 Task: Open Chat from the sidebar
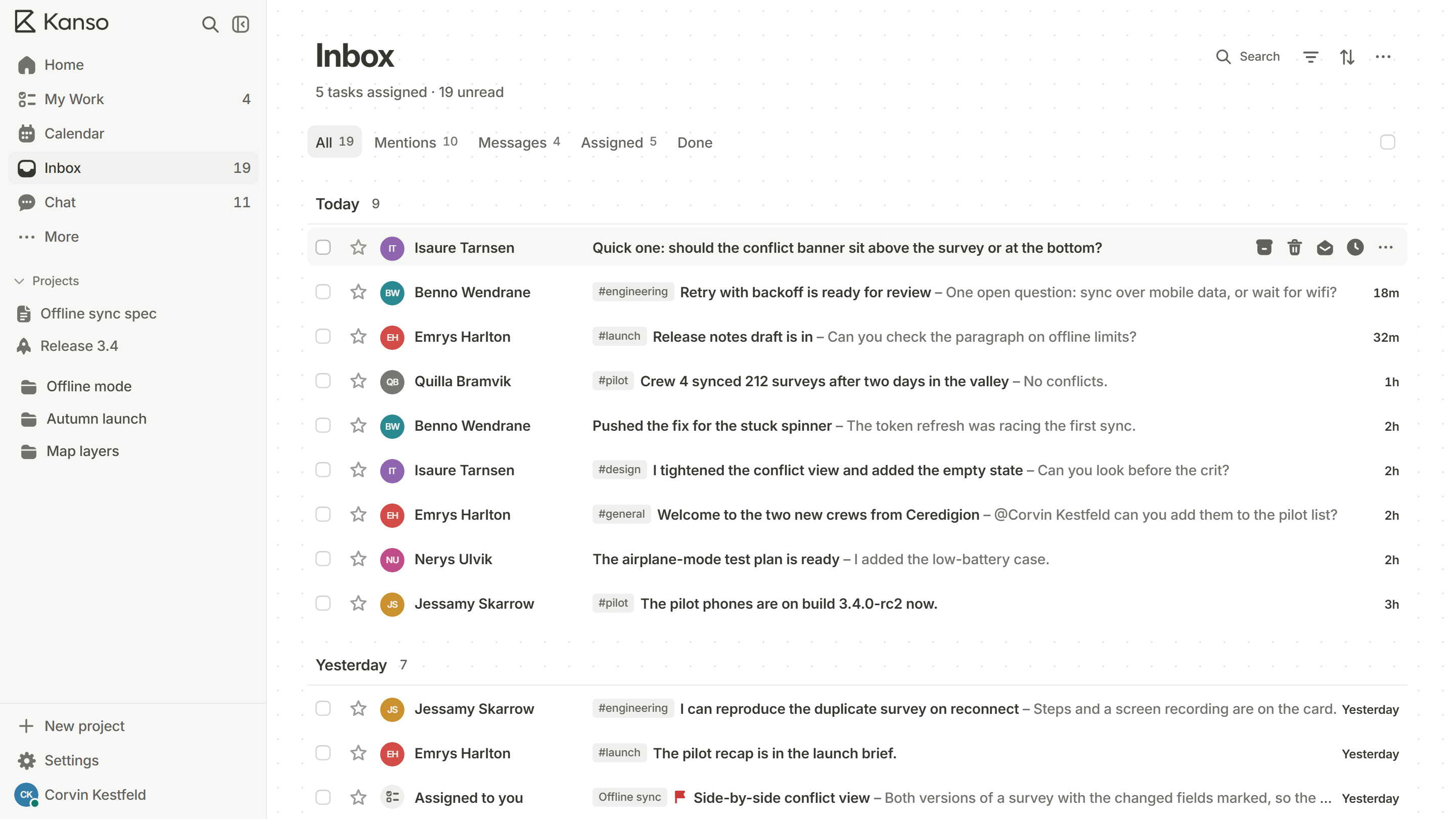pos(133,202)
